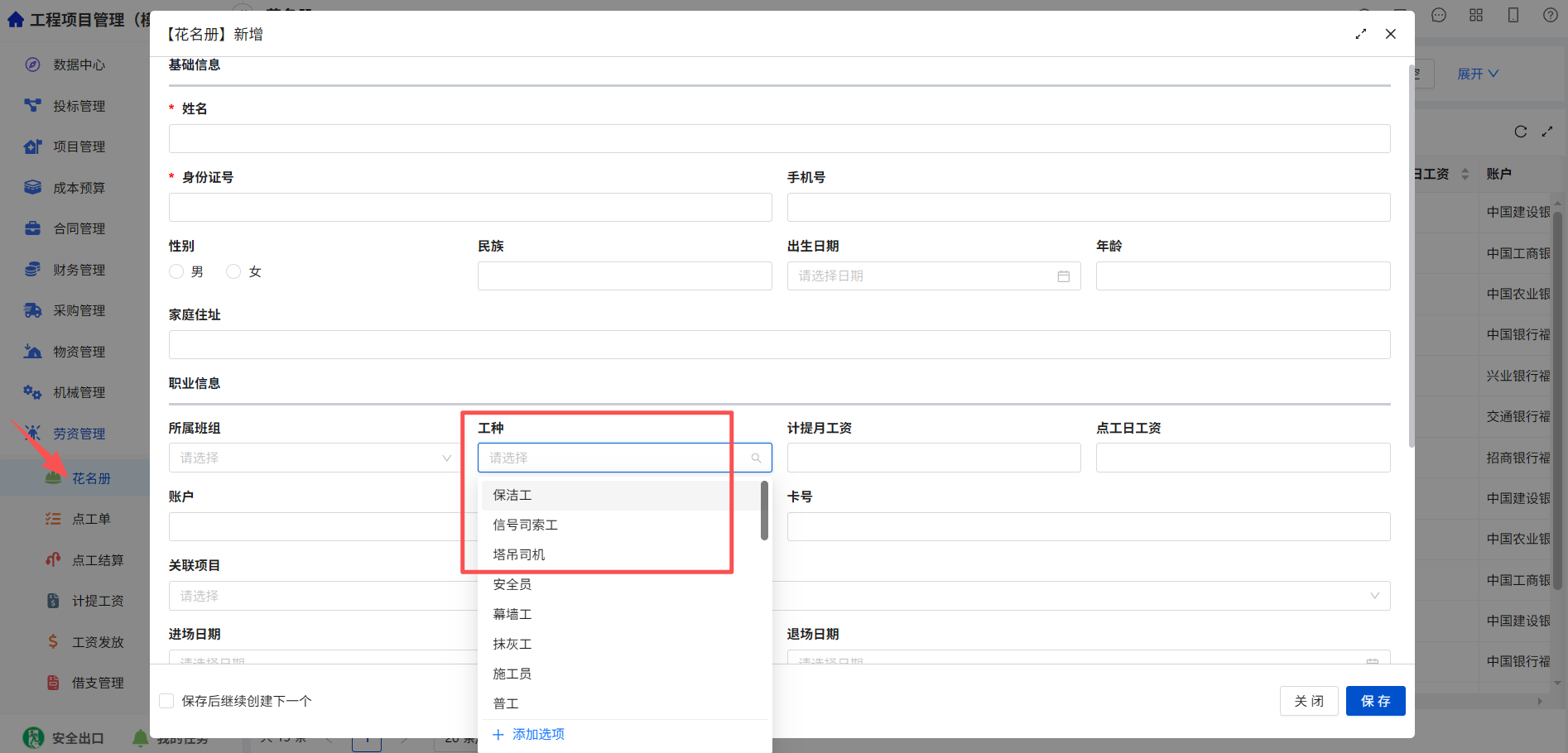The image size is (1568, 753).
Task: Click the chat message icon in top bar
Action: [1439, 15]
